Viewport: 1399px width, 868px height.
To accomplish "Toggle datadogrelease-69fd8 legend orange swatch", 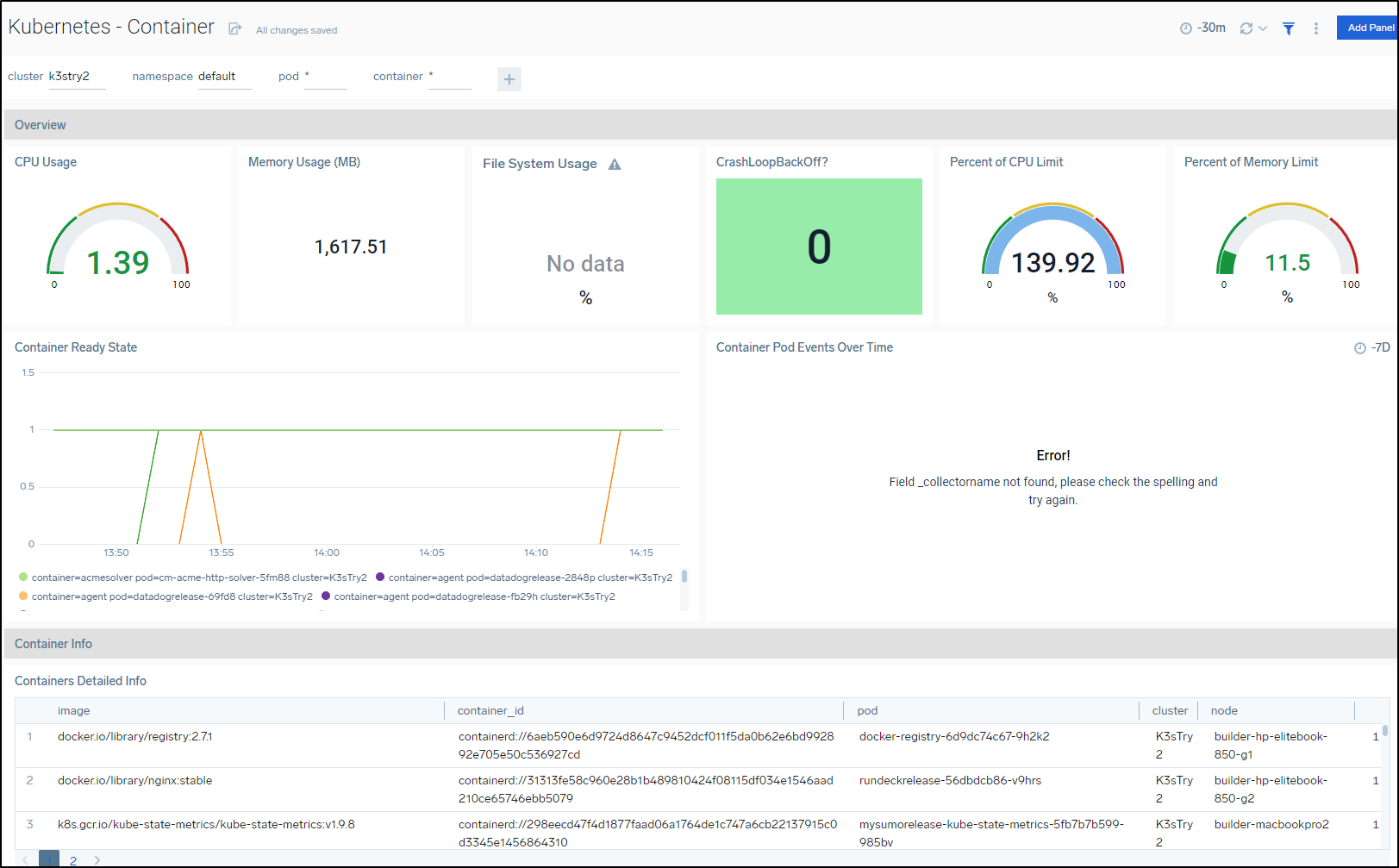I will point(23,596).
